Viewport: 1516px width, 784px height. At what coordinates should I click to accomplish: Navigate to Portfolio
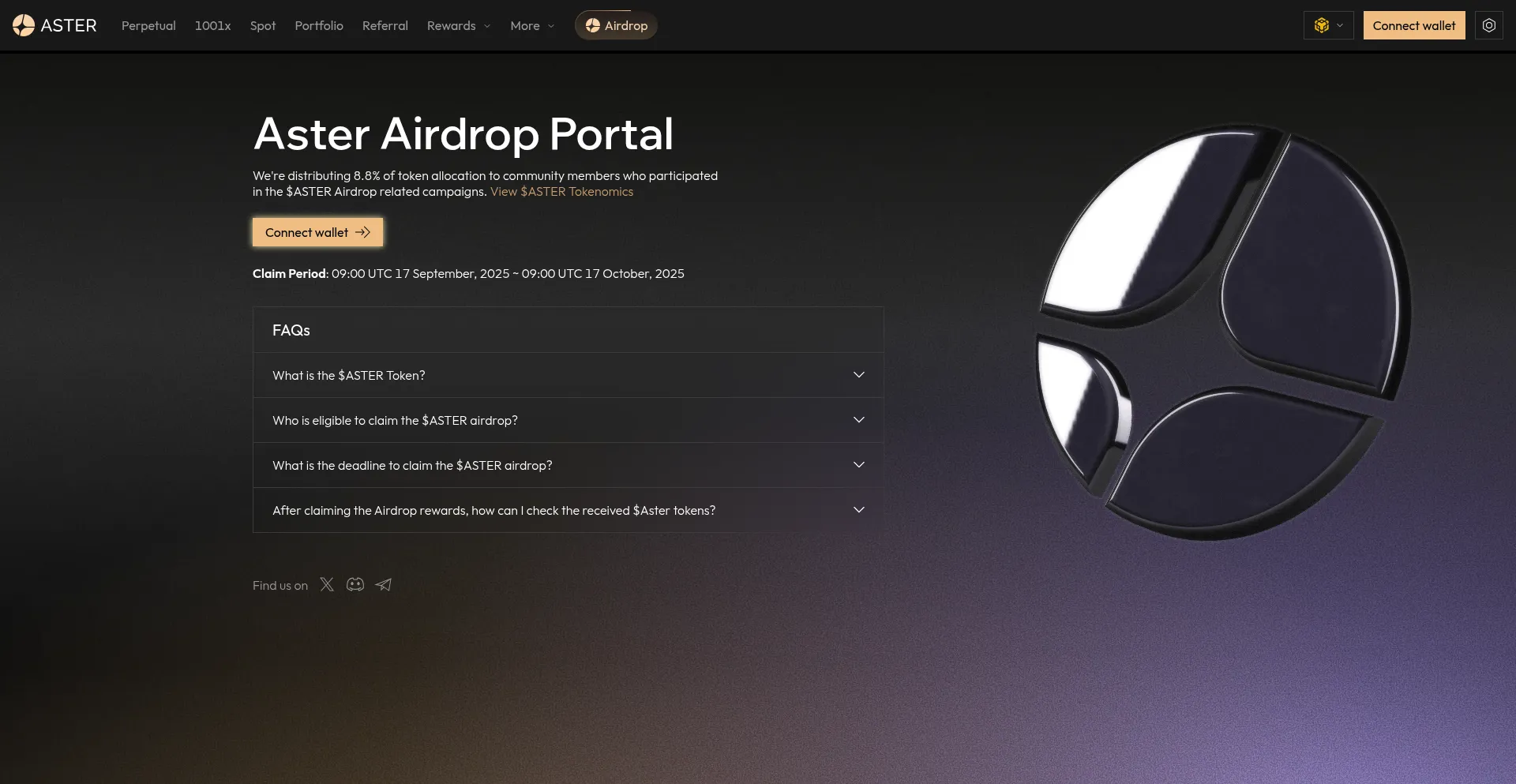319,25
